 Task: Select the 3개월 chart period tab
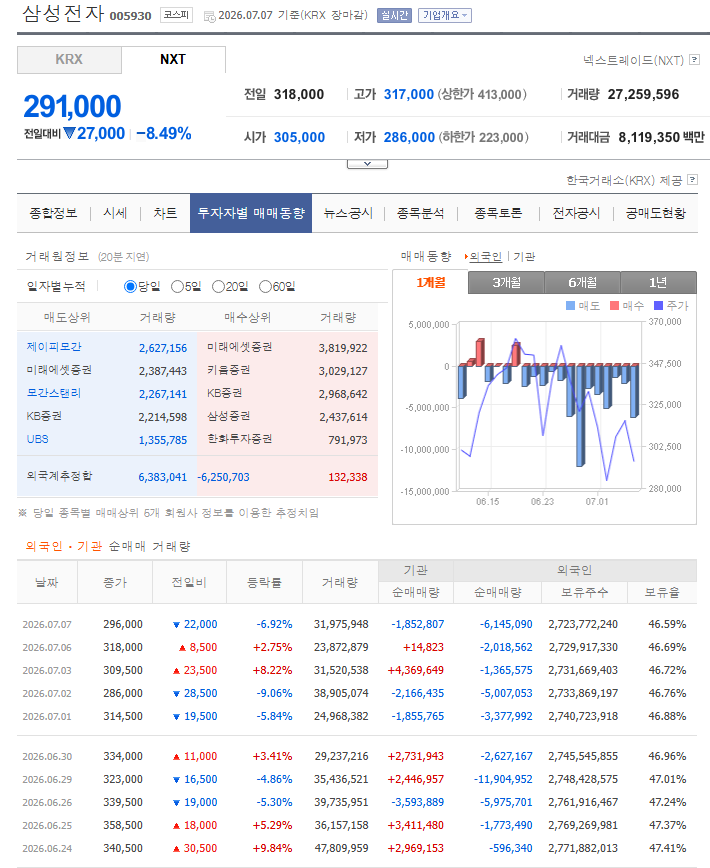[x=506, y=283]
